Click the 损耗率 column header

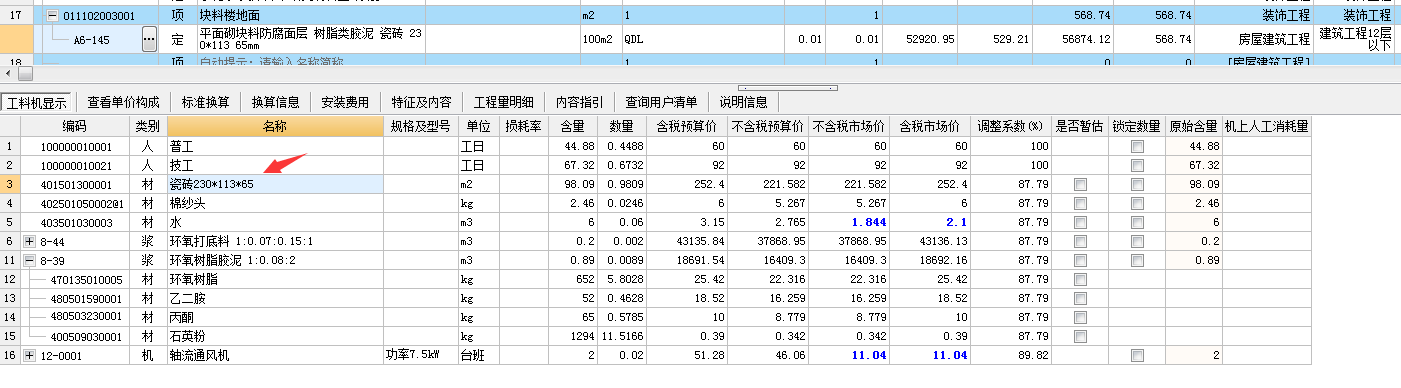(x=523, y=127)
